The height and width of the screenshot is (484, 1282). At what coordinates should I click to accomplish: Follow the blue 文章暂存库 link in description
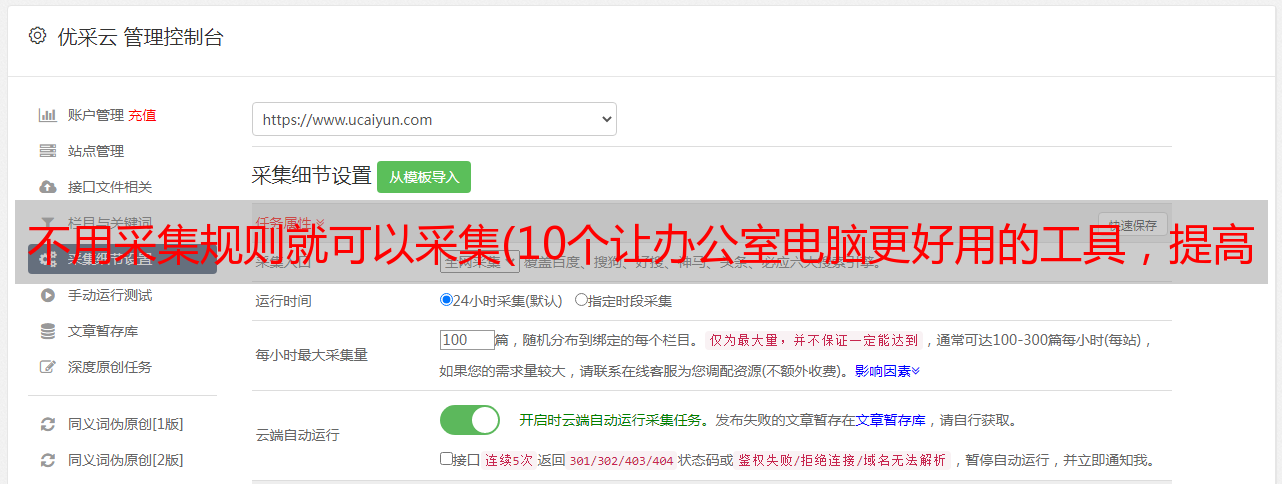[x=891, y=420]
